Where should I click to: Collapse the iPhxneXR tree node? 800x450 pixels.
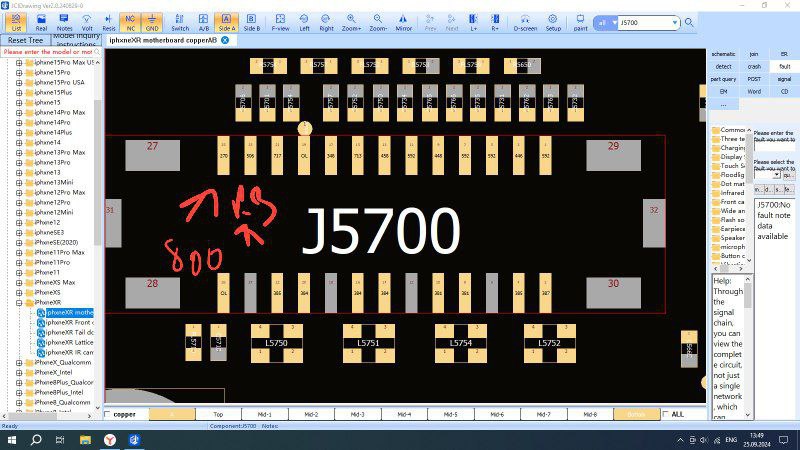pos(19,303)
